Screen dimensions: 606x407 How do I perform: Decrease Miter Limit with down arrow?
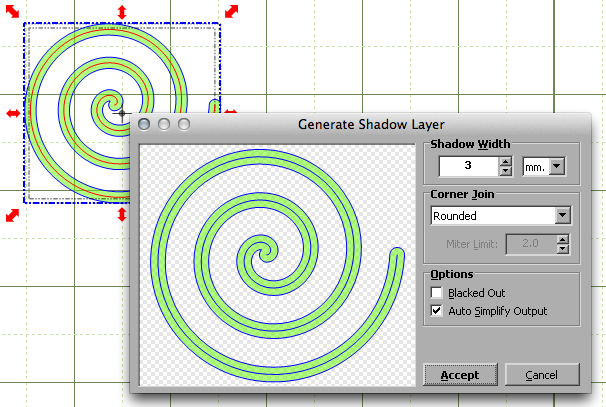point(563,249)
